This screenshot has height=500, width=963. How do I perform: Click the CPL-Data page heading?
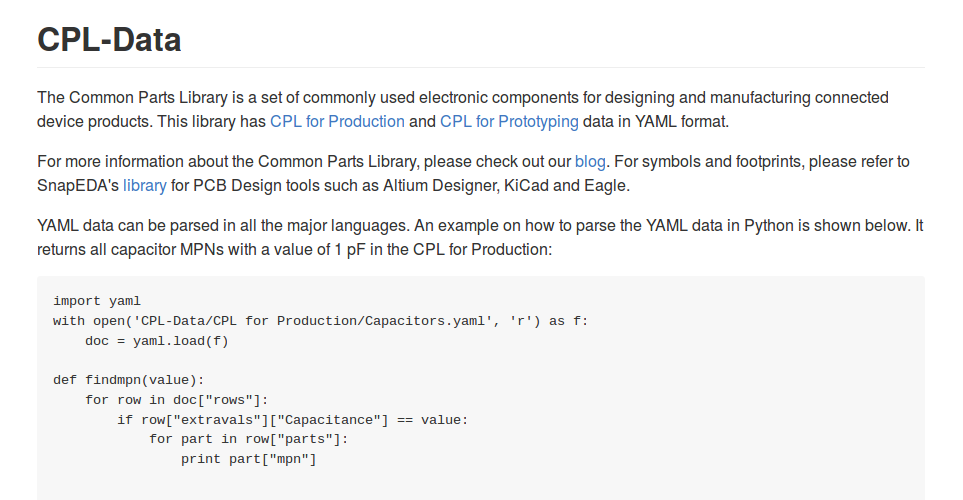point(109,40)
